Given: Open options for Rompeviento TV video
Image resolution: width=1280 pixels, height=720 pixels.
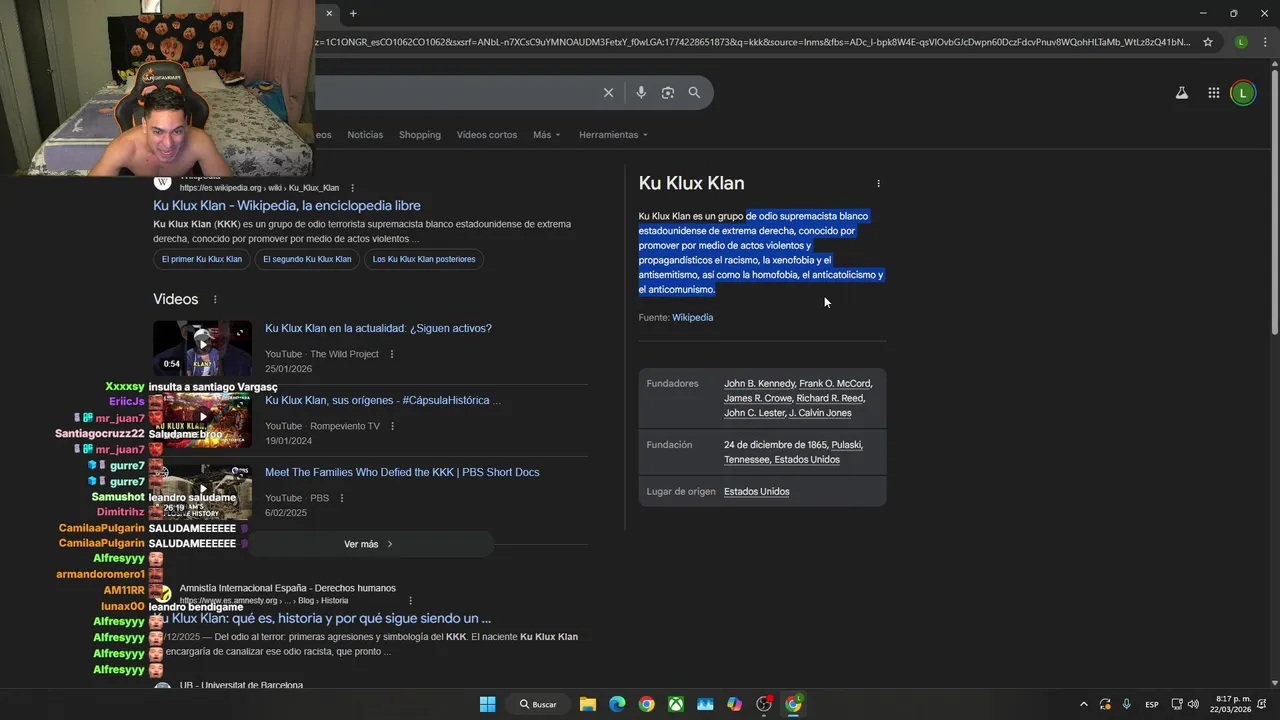Looking at the screenshot, I should click(392, 426).
